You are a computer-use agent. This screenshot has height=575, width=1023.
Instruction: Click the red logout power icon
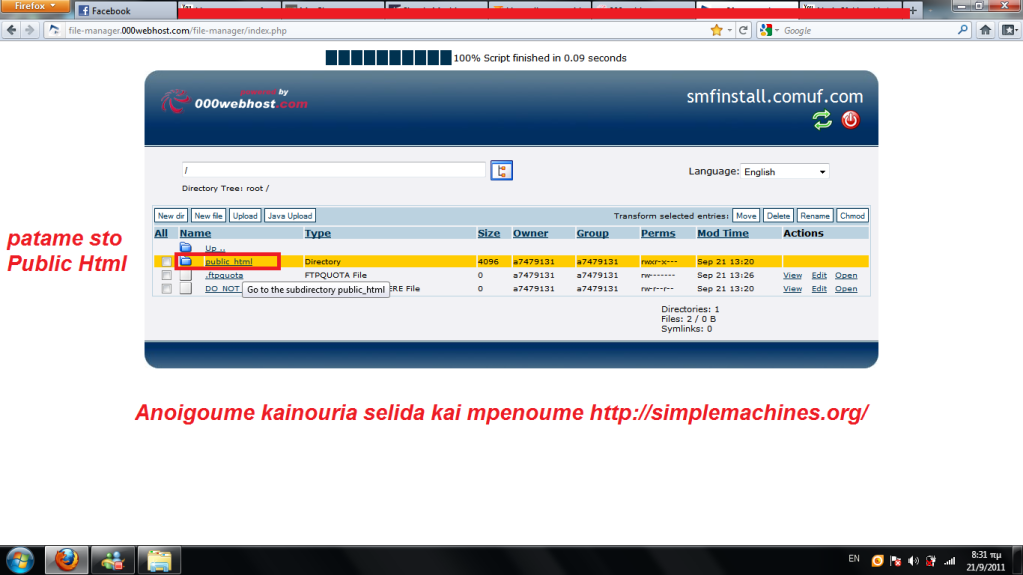click(x=850, y=120)
